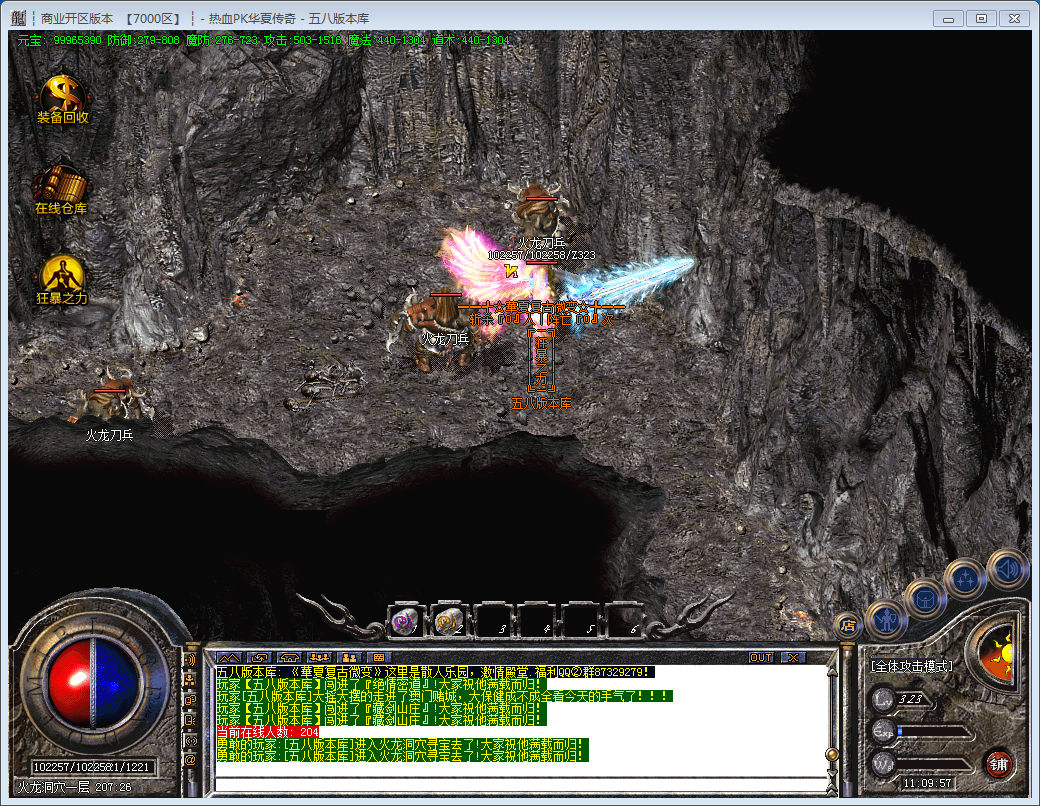Viewport: 1040px width, 806px height.
Task: Click the two-person guild icon in chat toolbar
Action: point(350,657)
